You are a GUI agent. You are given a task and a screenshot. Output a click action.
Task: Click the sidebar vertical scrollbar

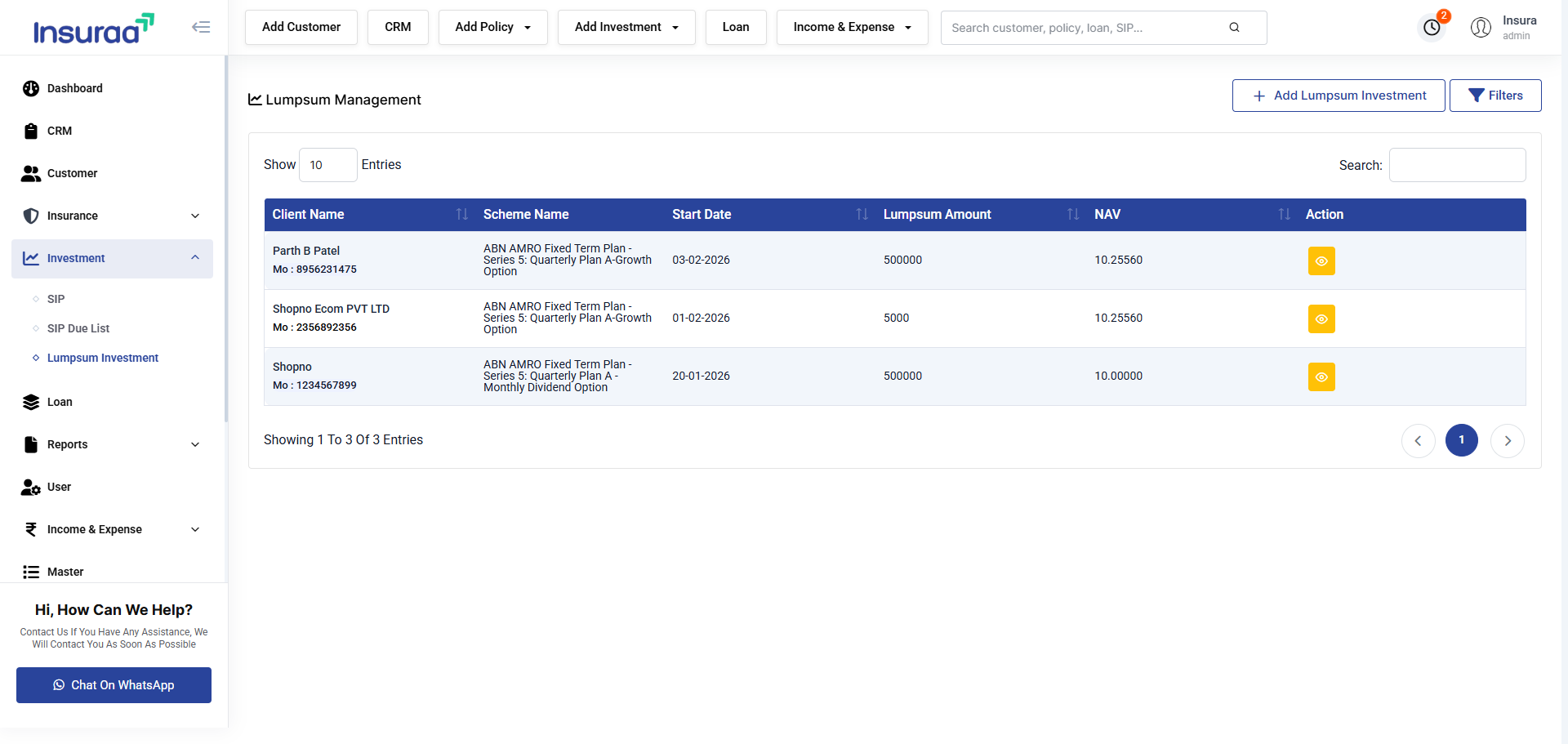point(225,237)
